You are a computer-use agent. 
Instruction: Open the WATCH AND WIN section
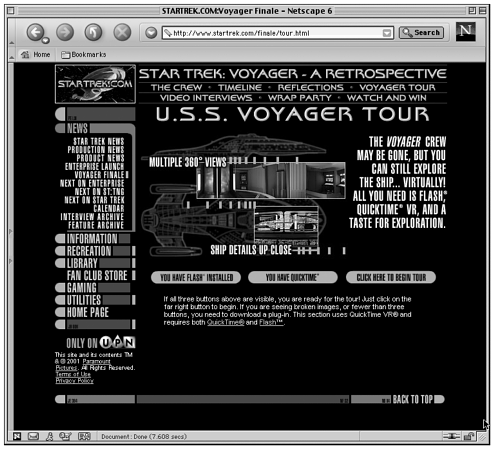386,98
